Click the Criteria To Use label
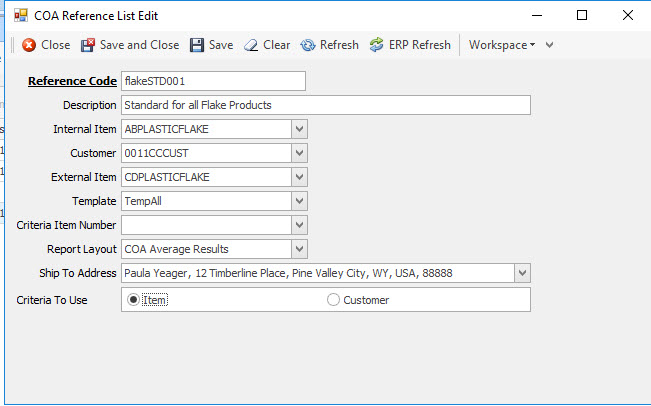 coord(52,300)
